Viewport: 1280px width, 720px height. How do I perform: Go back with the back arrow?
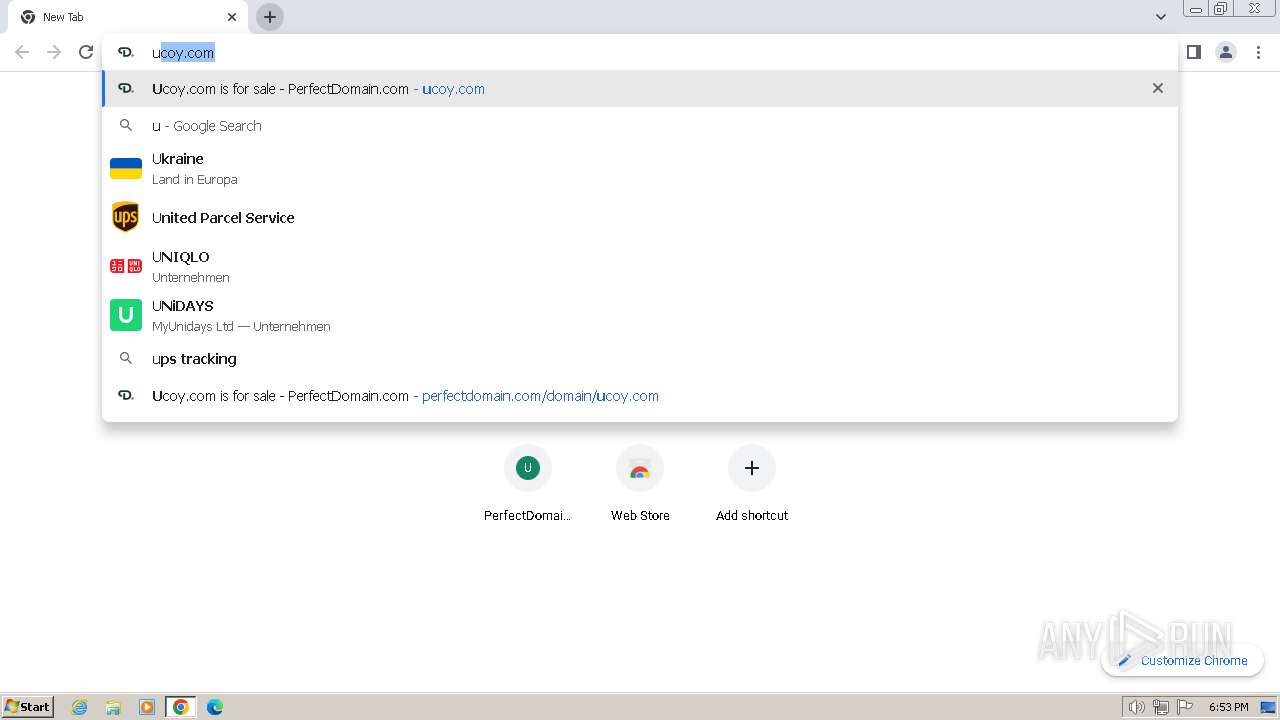22,52
